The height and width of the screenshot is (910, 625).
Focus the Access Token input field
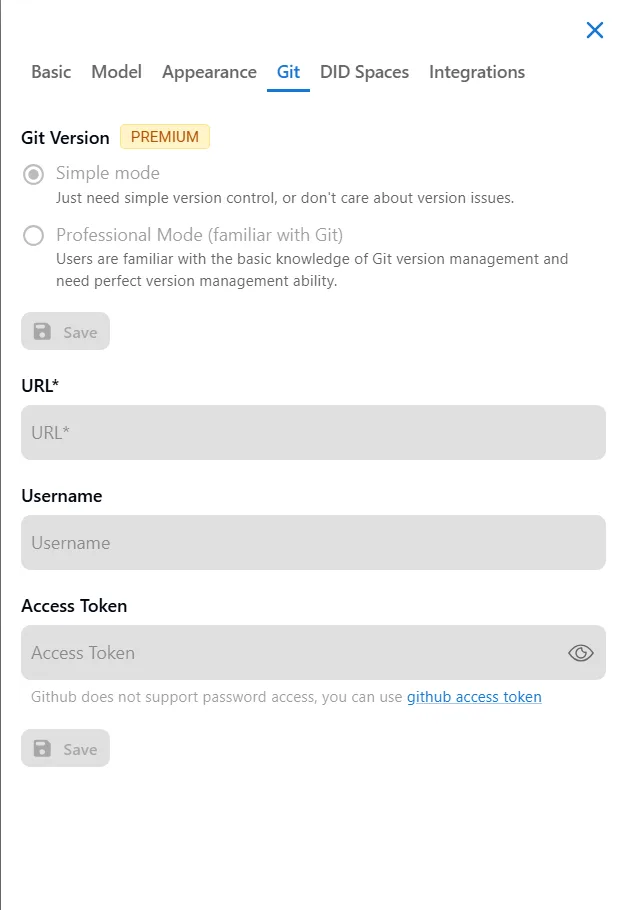pyautogui.click(x=293, y=653)
